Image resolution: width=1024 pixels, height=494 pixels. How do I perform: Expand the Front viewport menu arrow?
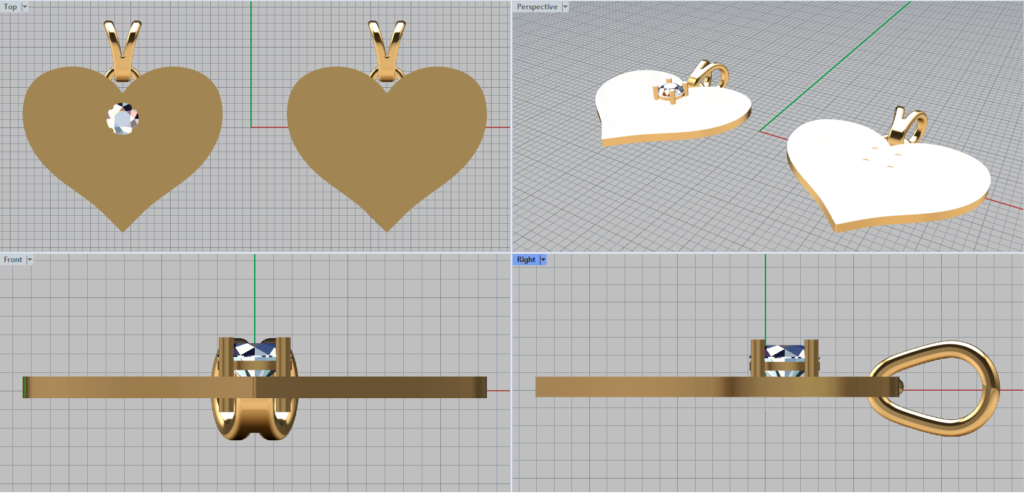(30, 259)
